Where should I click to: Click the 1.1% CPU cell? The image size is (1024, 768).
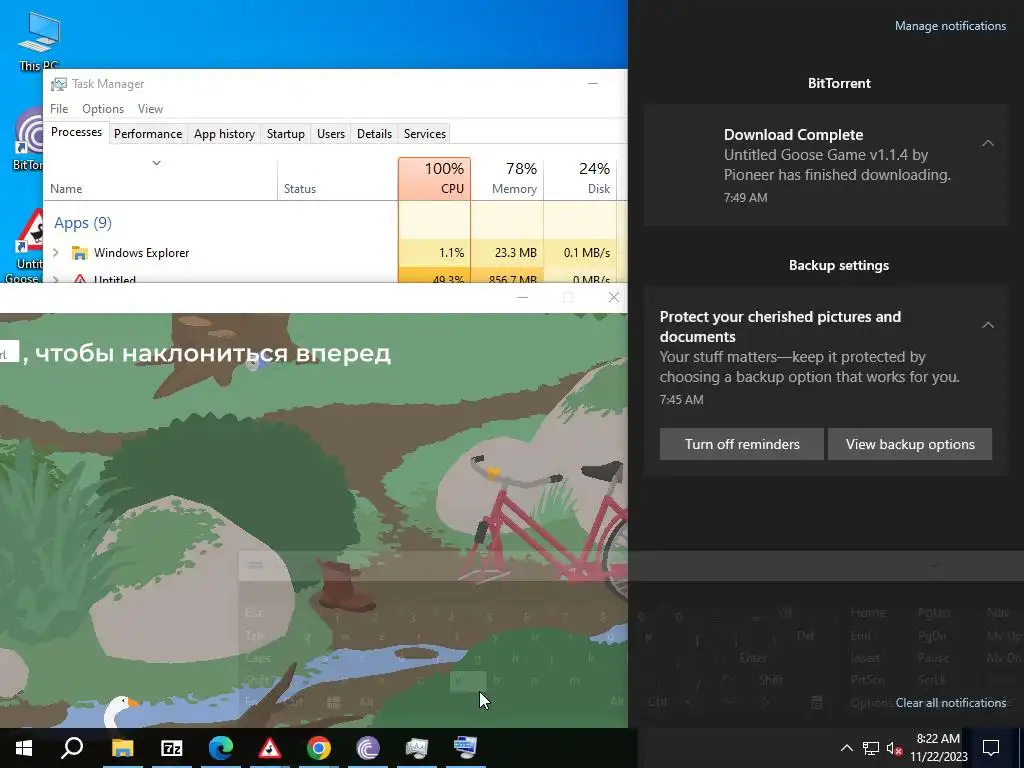coord(434,253)
